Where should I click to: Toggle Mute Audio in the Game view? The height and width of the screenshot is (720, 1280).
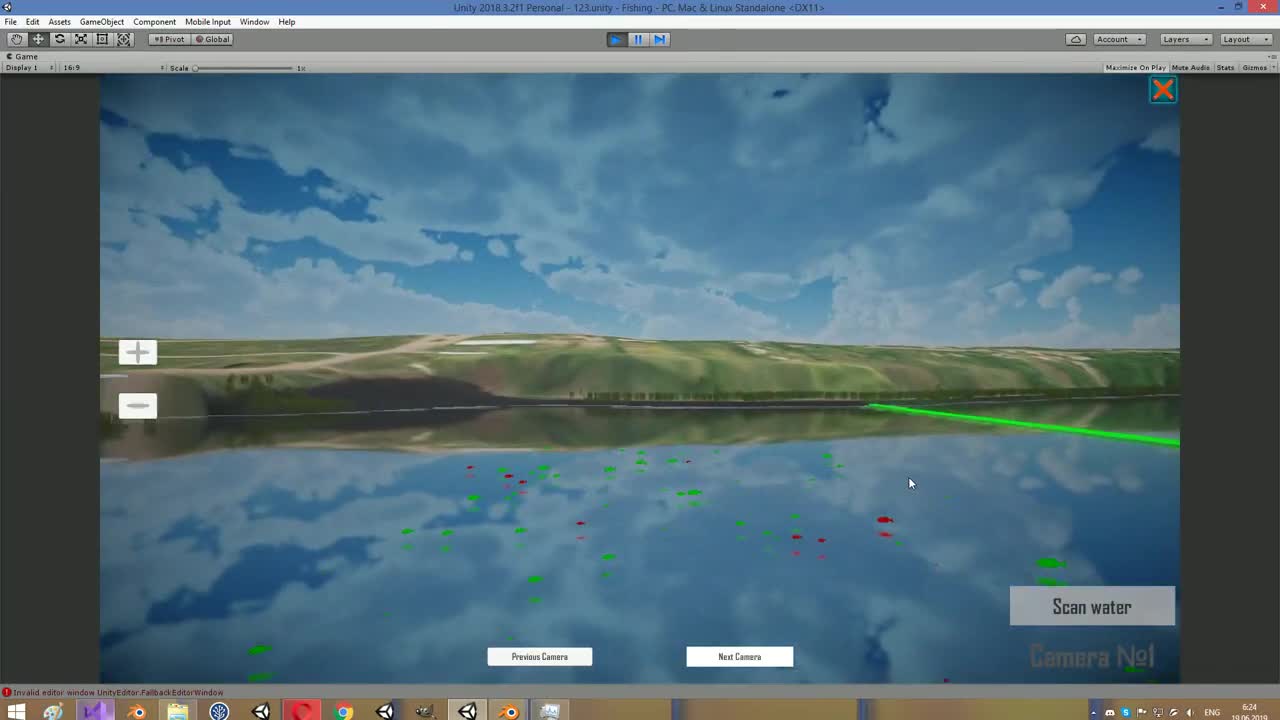pos(1190,67)
